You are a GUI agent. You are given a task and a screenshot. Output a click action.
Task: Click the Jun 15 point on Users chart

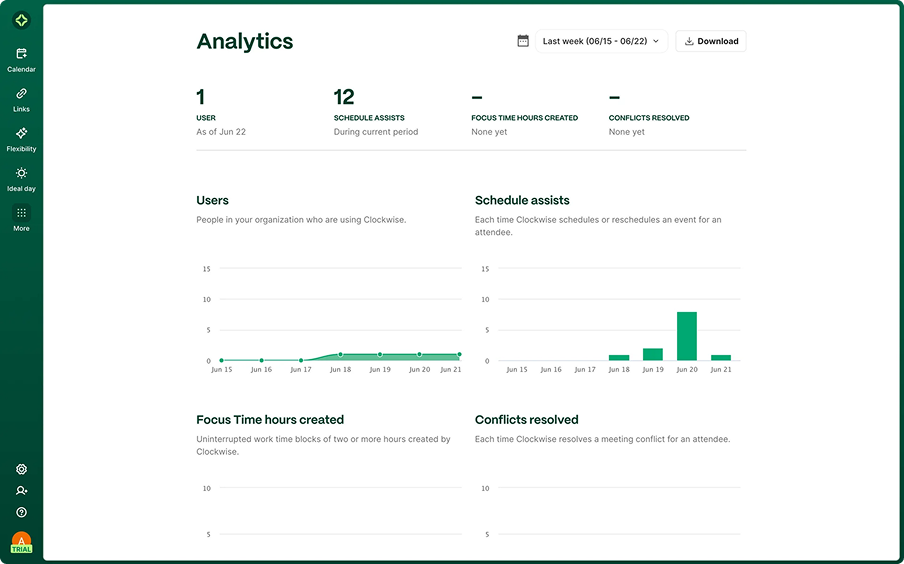(x=221, y=360)
